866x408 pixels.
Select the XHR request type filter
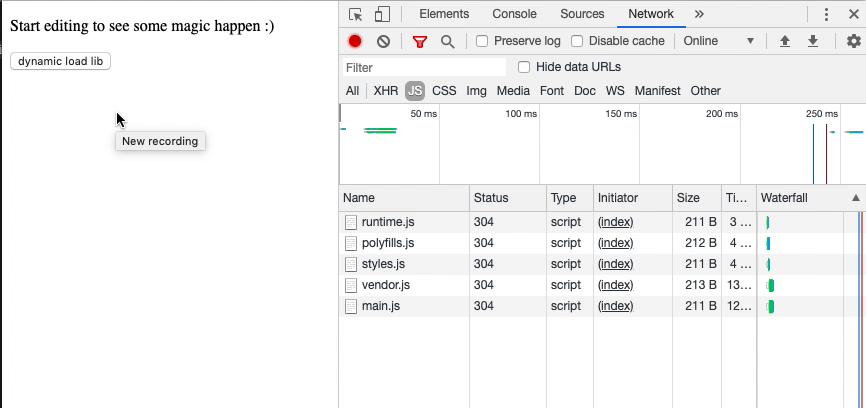(385, 91)
